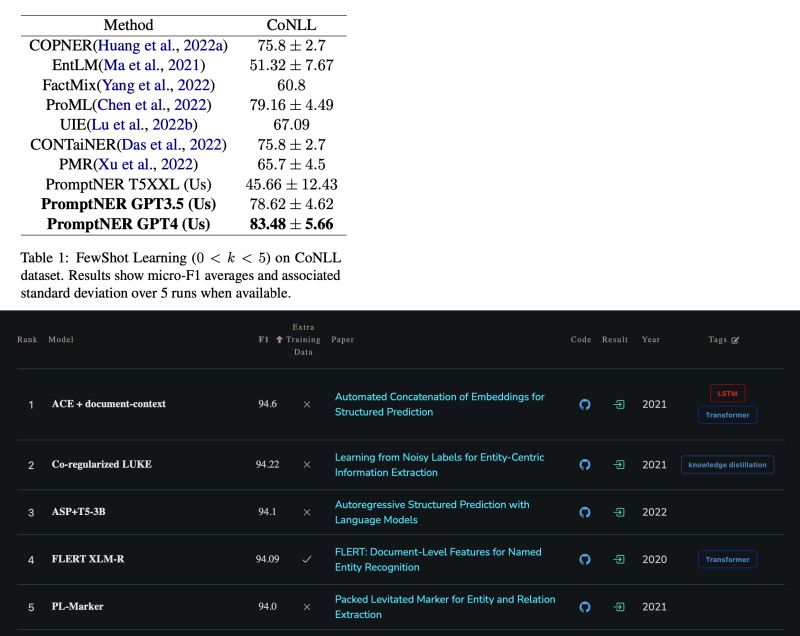View result icon for ASP+T5-3B row

tap(620, 512)
